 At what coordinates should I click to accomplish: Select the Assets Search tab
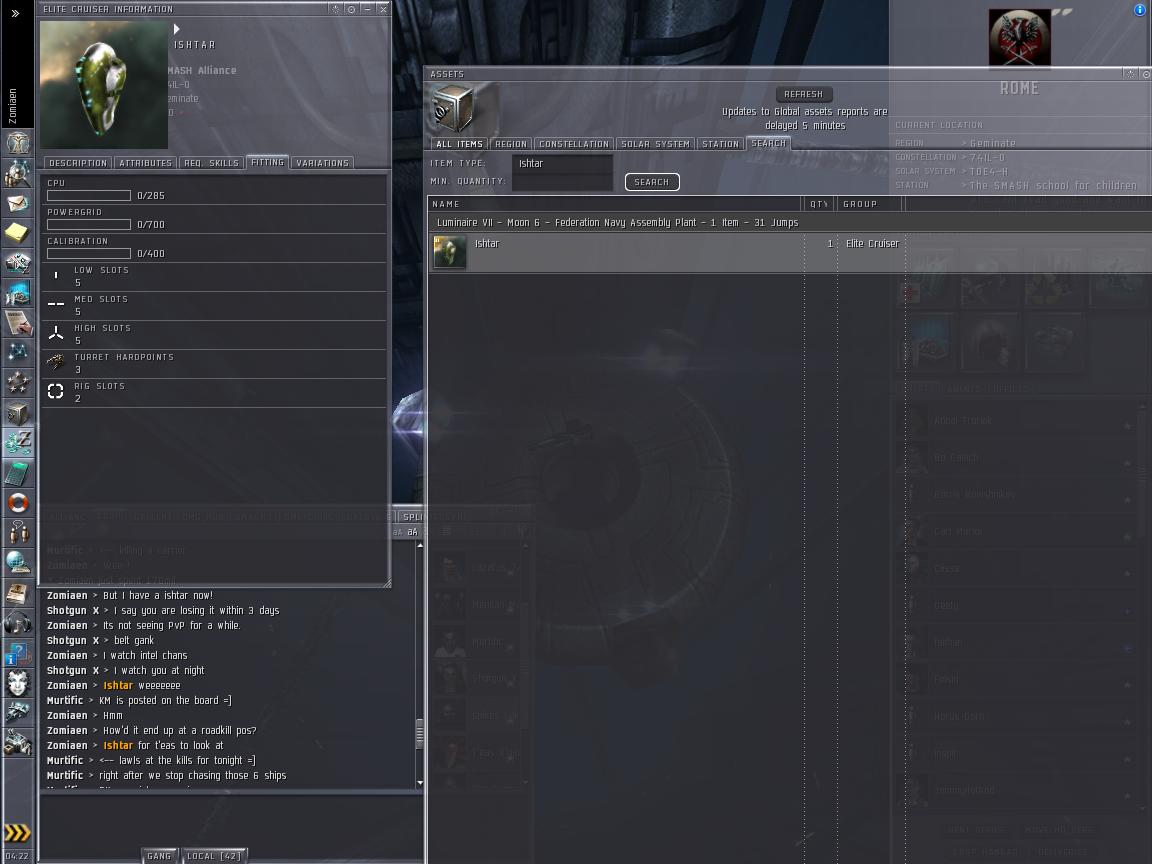pos(768,143)
